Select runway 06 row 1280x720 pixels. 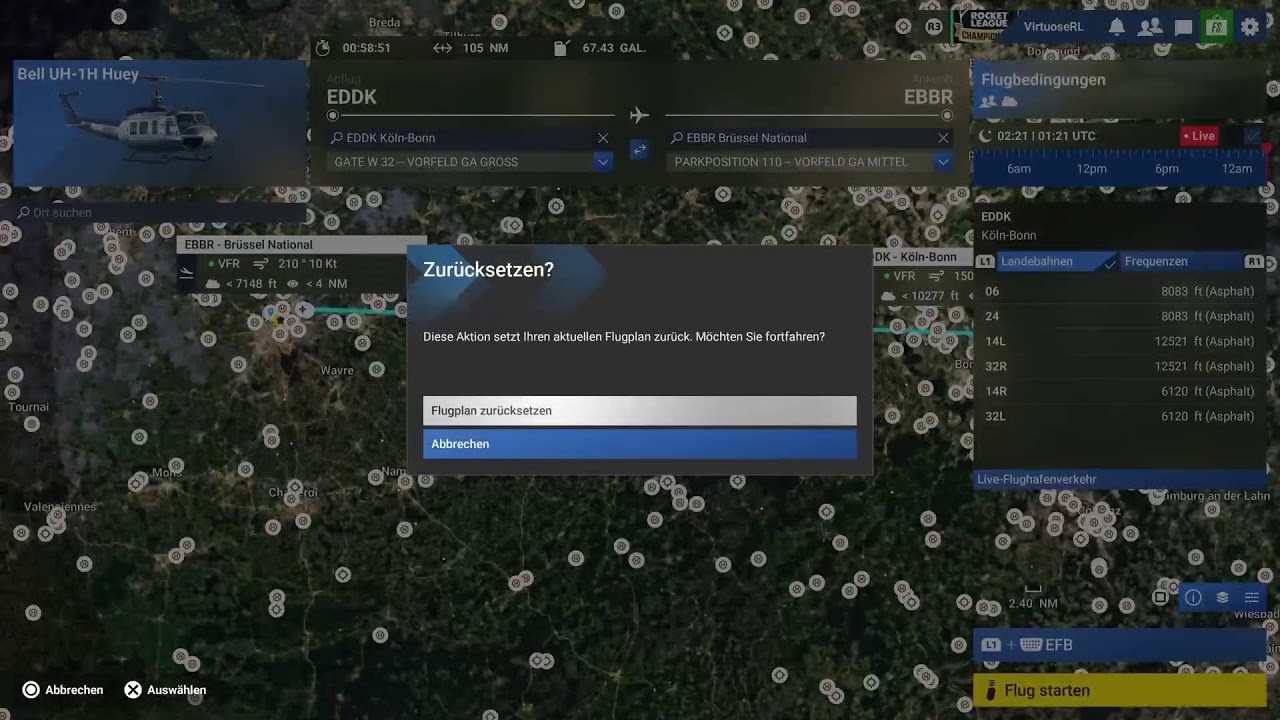[x=1120, y=292]
